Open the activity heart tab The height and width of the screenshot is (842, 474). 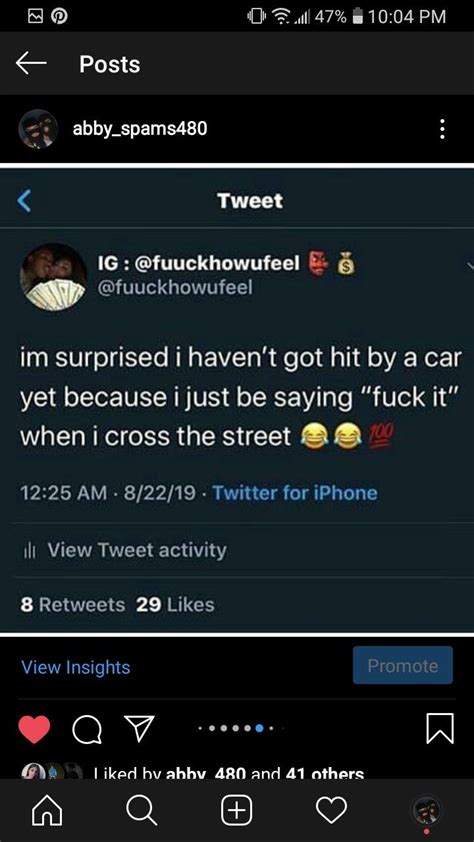tap(332, 810)
